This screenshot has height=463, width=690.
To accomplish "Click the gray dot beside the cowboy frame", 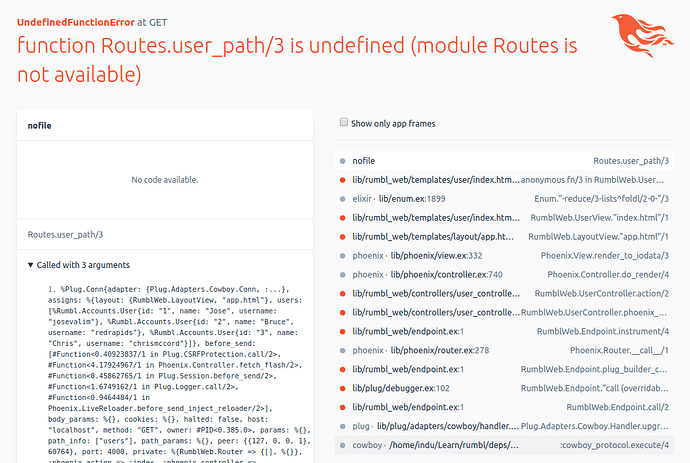I will [342, 445].
